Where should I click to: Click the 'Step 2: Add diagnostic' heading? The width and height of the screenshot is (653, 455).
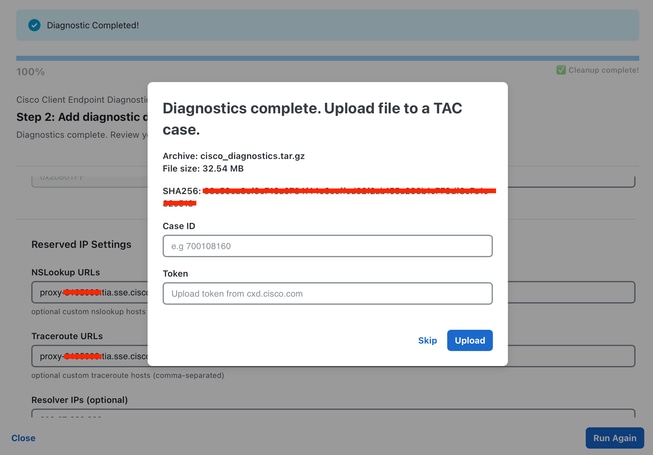[82, 117]
